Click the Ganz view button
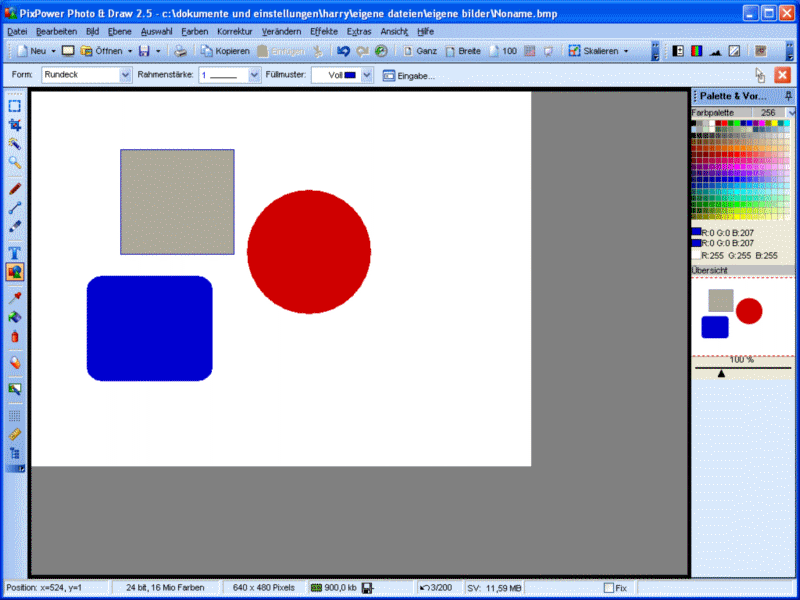This screenshot has height=600, width=800. (x=420, y=51)
